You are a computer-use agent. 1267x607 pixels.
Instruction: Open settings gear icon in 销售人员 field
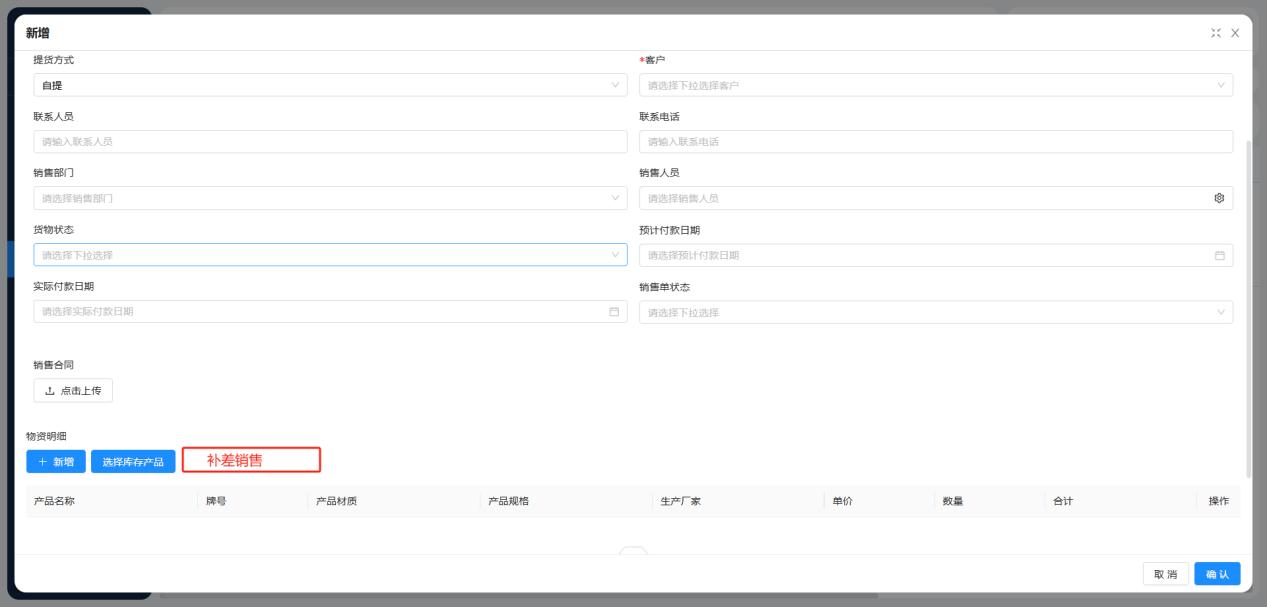(1219, 198)
